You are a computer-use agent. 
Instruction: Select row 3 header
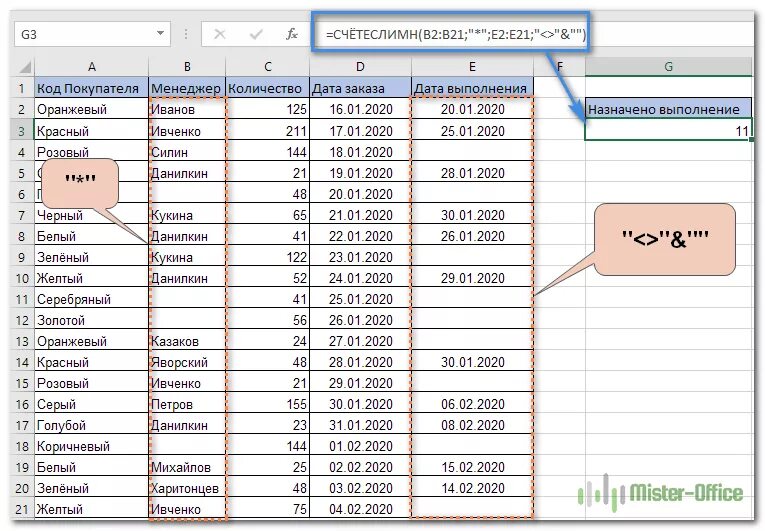[22, 131]
